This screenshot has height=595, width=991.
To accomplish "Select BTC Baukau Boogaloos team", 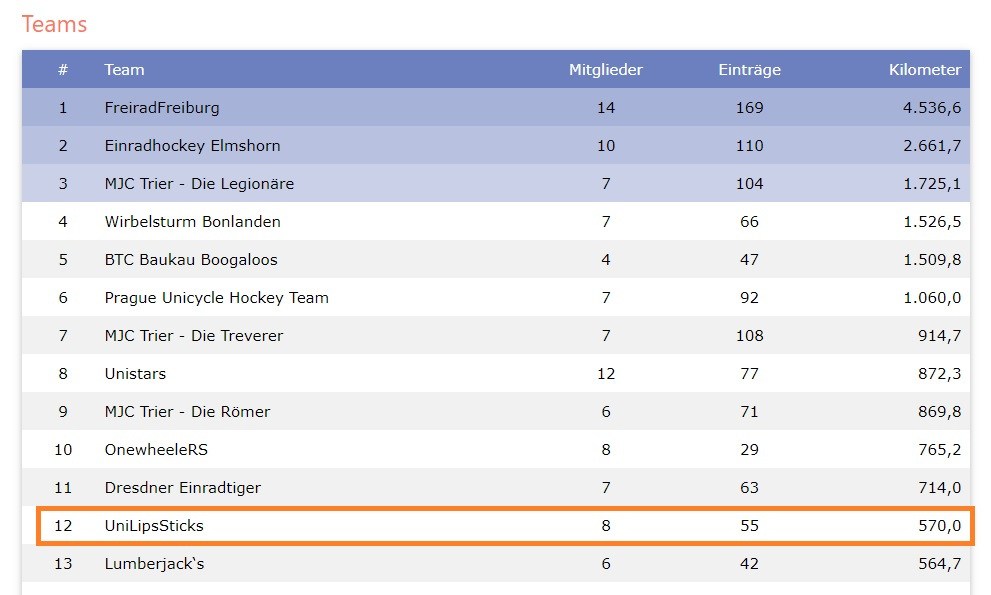I will 191,260.
